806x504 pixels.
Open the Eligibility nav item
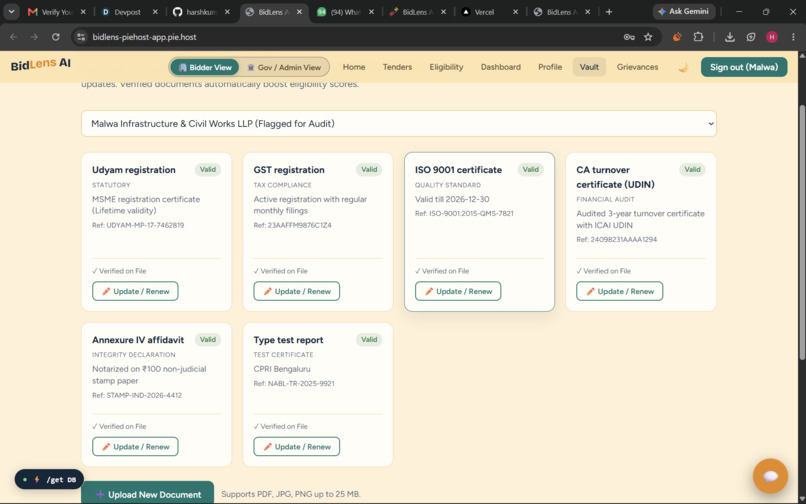[x=446, y=67]
